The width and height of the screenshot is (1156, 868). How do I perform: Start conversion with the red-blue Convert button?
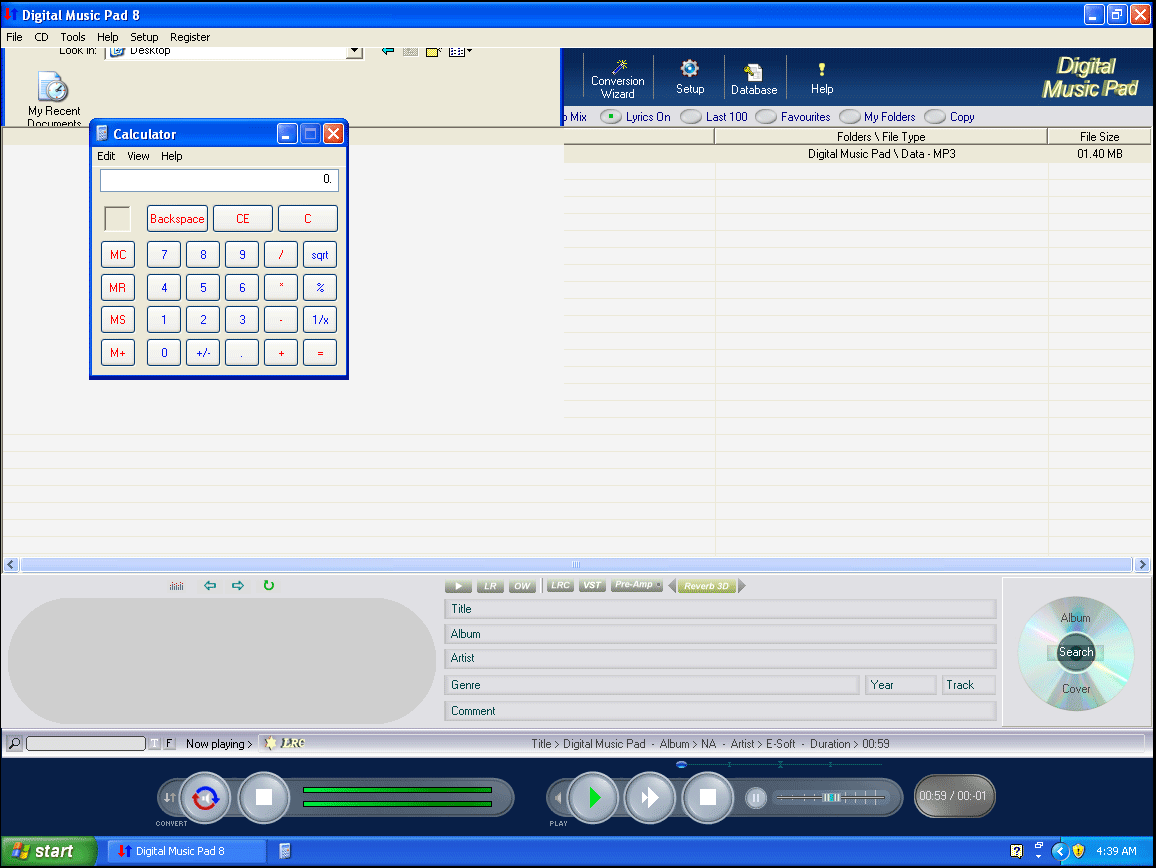coord(205,797)
